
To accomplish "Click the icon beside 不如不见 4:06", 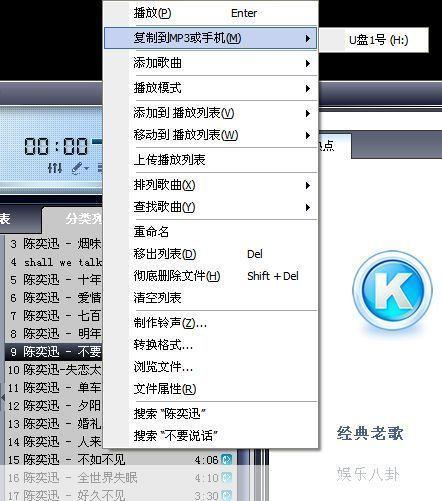I will (227, 460).
